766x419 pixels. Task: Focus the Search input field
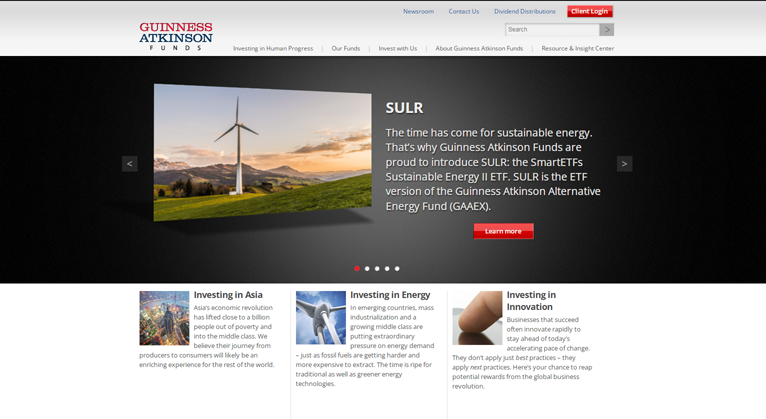(x=552, y=29)
